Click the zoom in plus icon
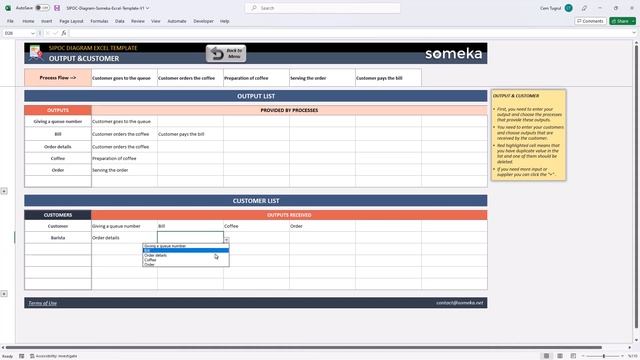Image resolution: width=640 pixels, height=360 pixels. point(623,356)
